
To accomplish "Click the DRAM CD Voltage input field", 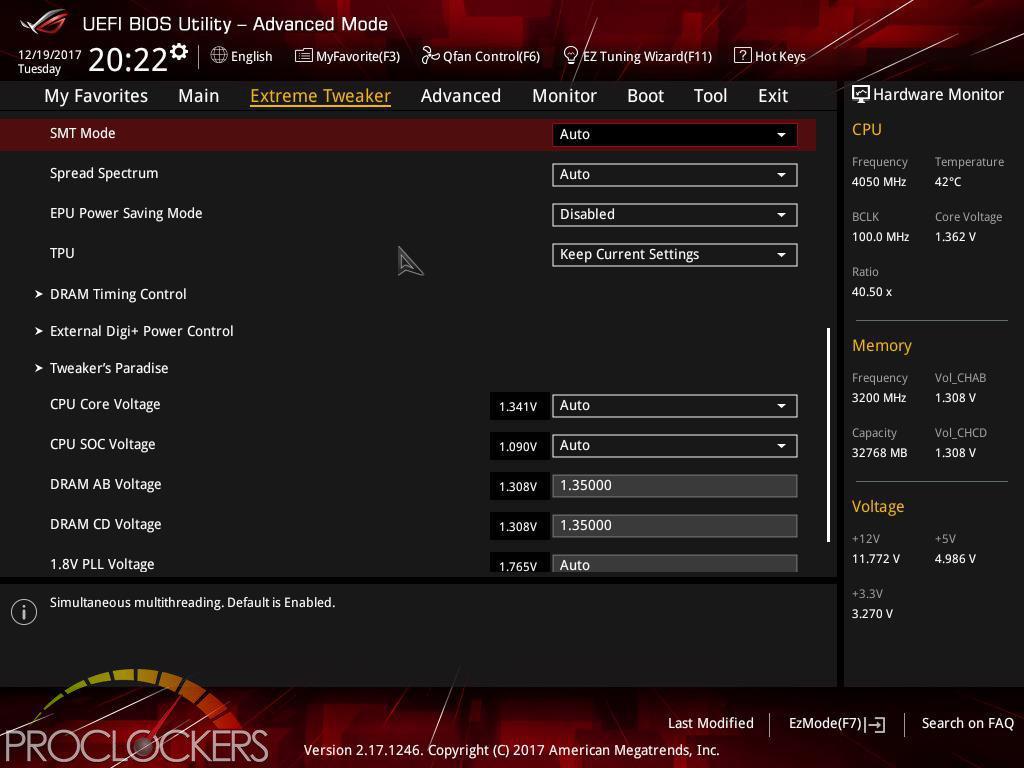I will 675,526.
